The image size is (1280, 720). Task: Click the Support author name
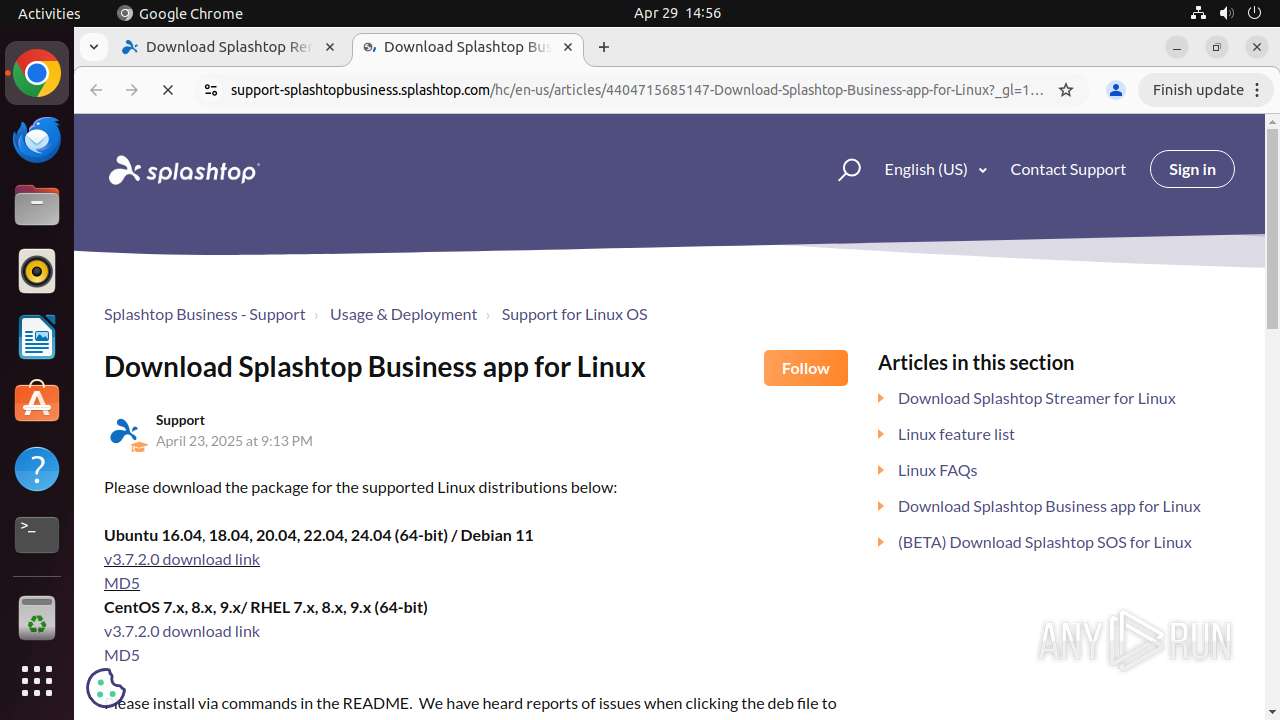click(180, 420)
